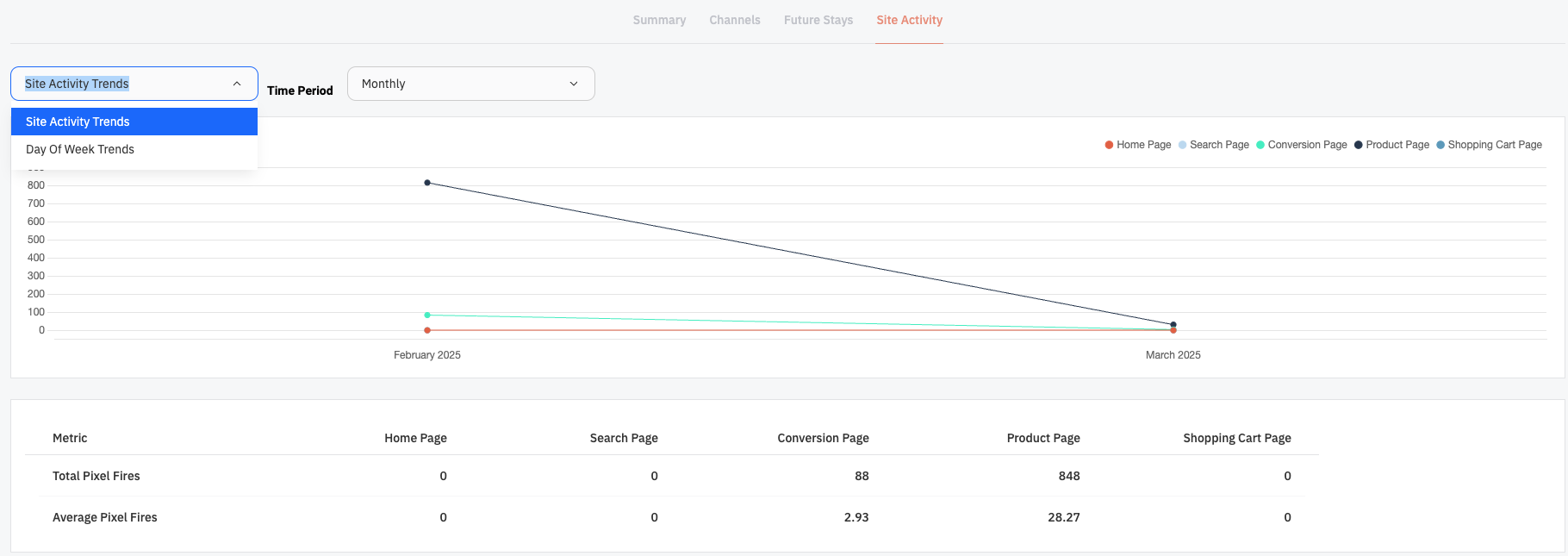Viewport: 1568px width, 556px height.
Task: Click the Monthly dropdown chevron arrow
Action: (x=574, y=84)
